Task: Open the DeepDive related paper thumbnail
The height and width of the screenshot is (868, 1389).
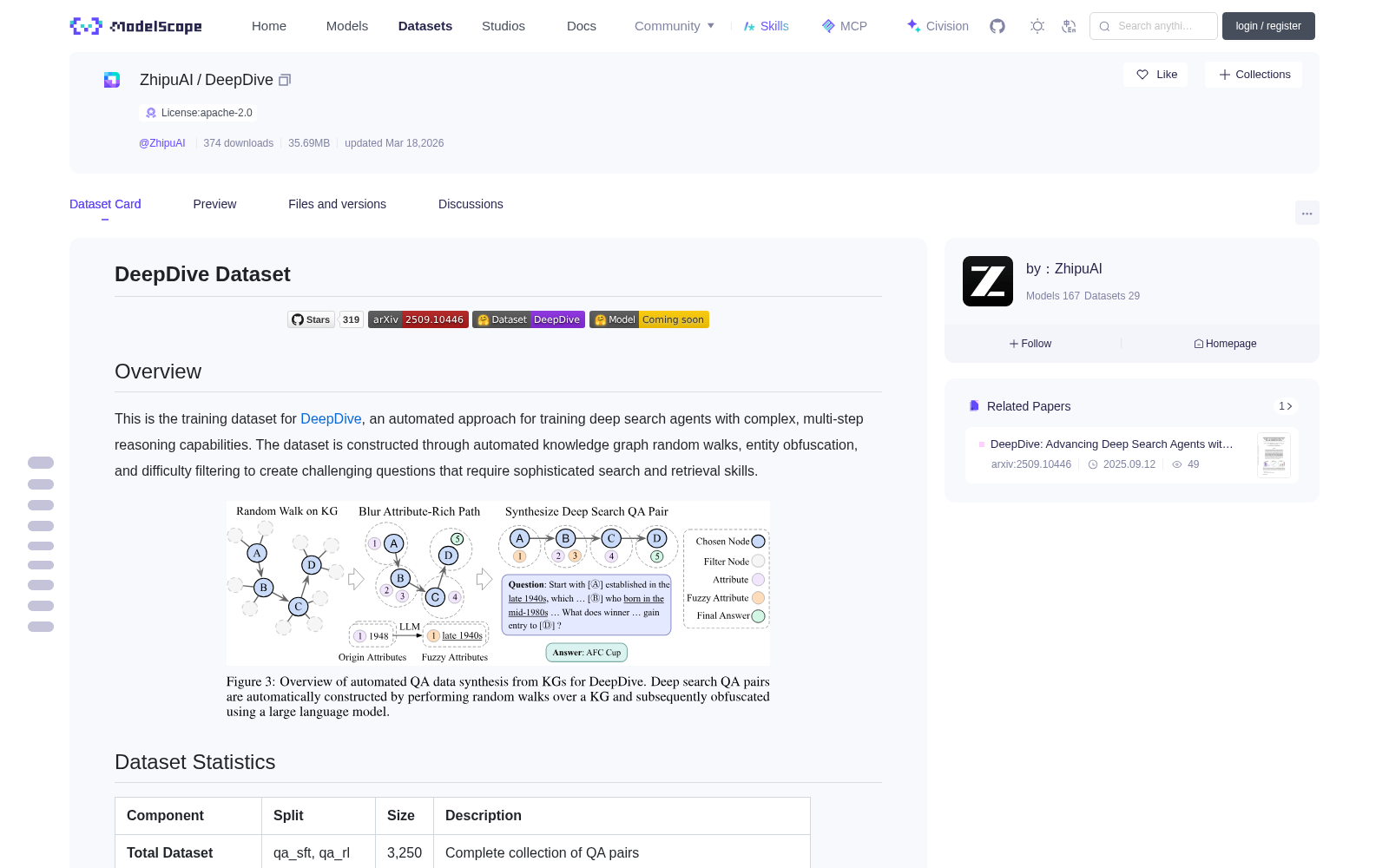Action: coord(1274,455)
